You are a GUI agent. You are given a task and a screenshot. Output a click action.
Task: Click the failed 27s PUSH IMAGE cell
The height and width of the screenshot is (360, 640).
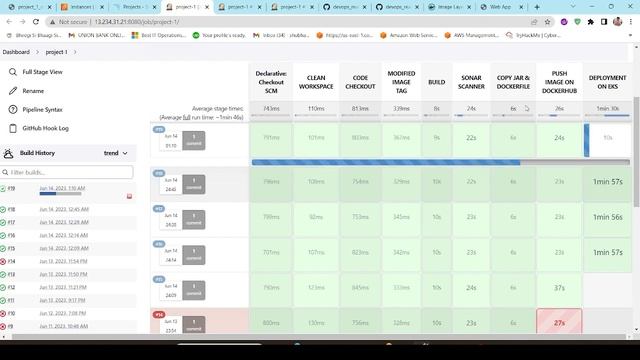click(x=559, y=322)
